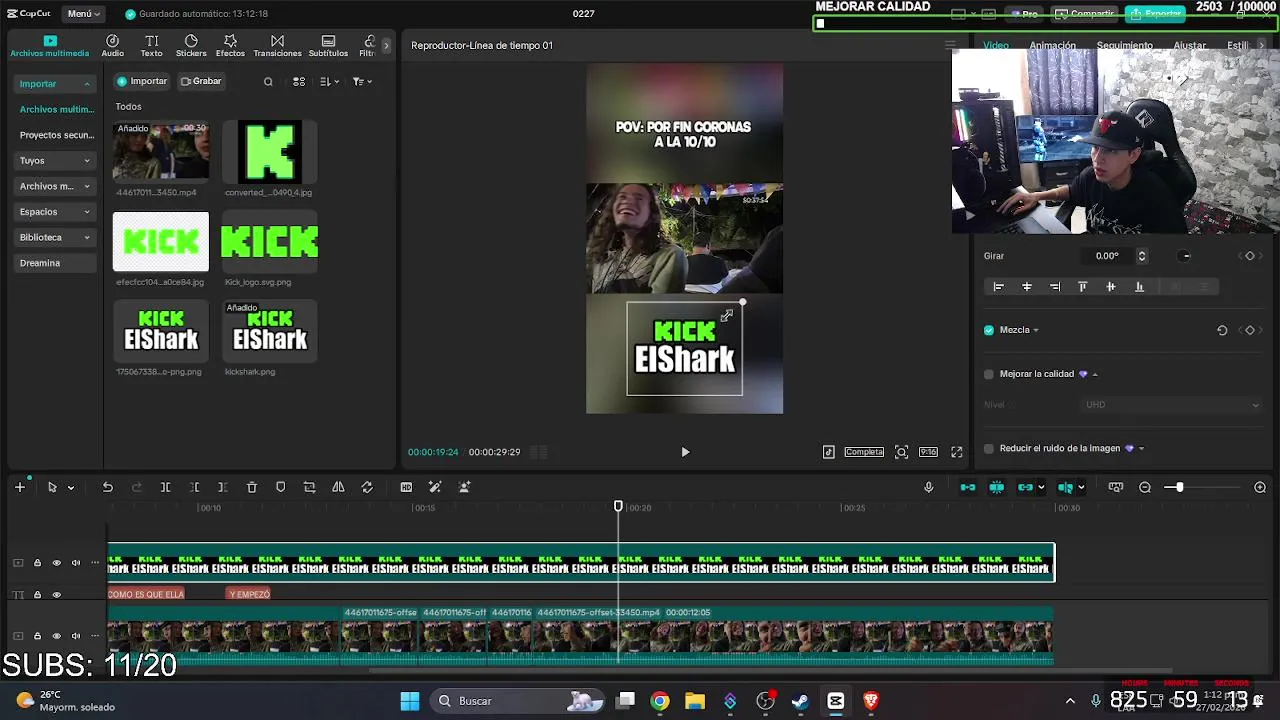
Task: Uncheck the Mezcla checkbox
Action: [x=989, y=330]
